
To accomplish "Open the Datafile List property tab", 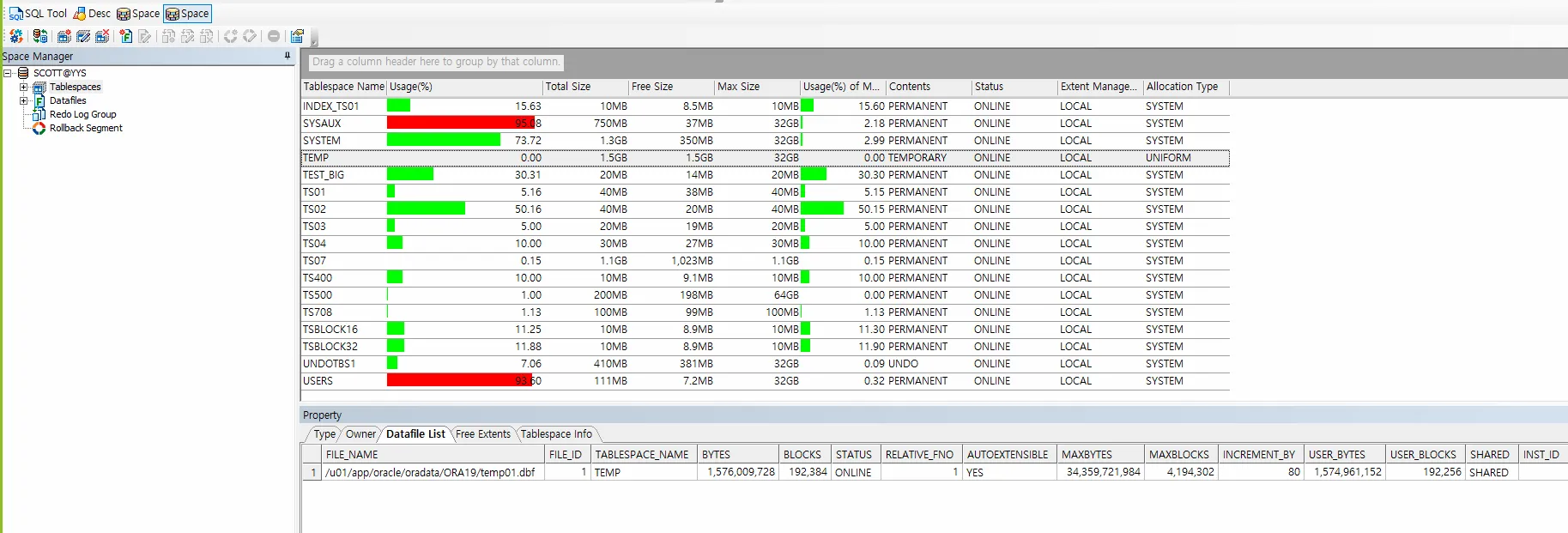I will 415,434.
